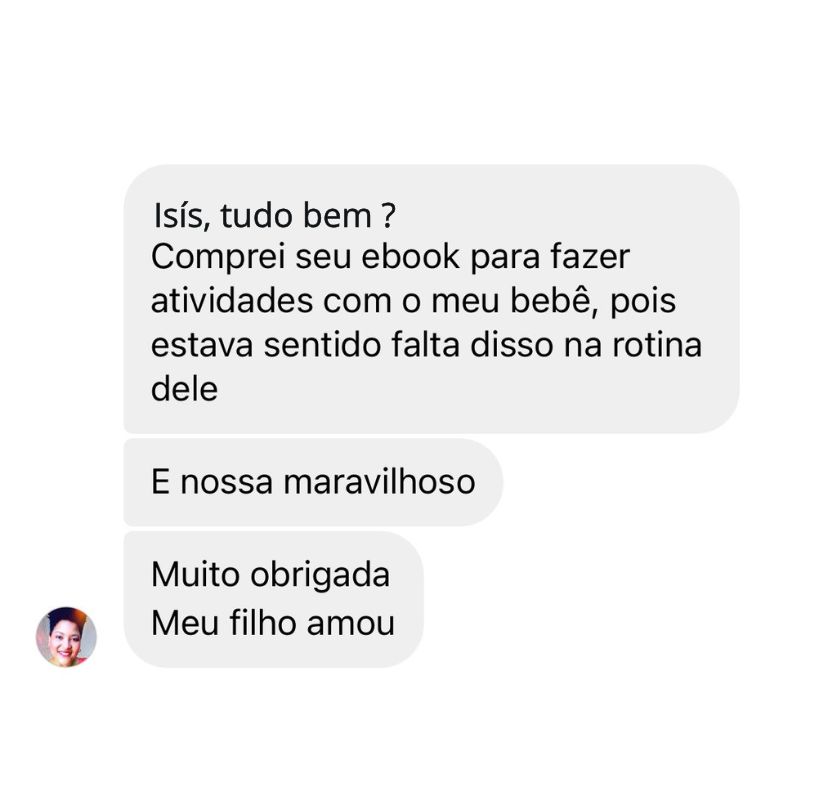Click the word 'maravilhoso' in the second bubble
The image size is (828, 800).
click(x=379, y=482)
